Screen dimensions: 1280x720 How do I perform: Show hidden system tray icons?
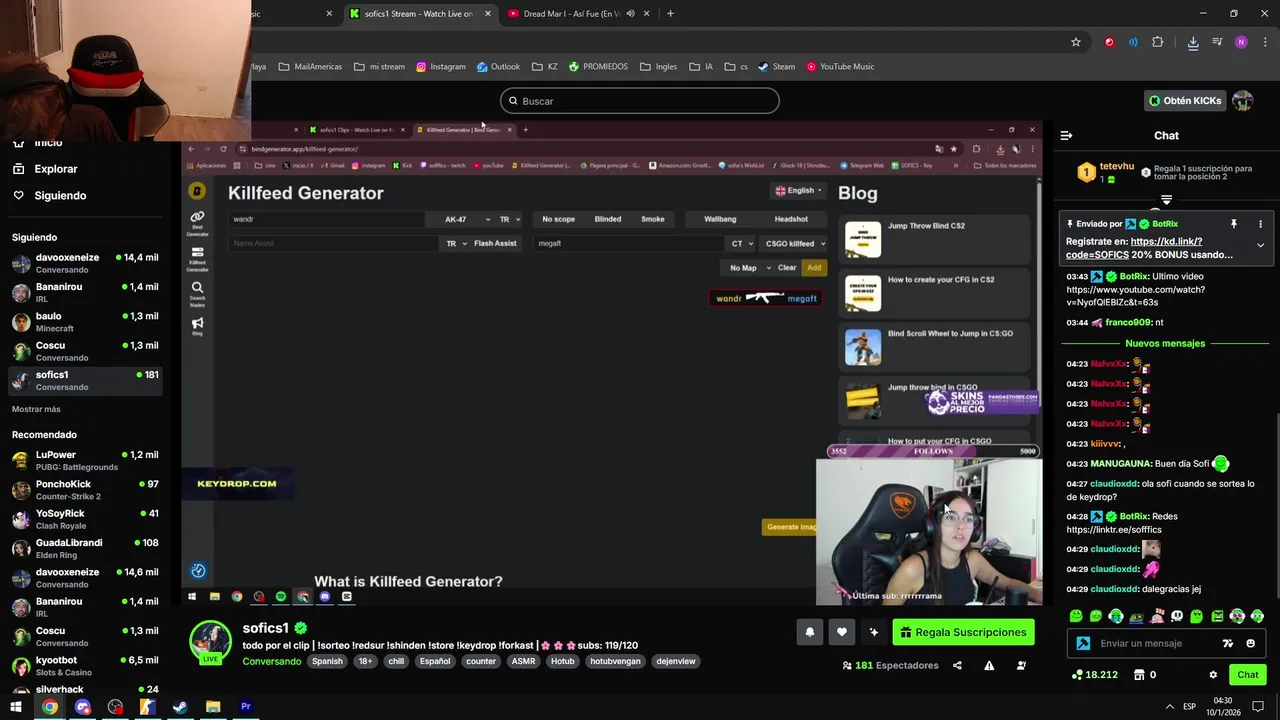click(1170, 707)
